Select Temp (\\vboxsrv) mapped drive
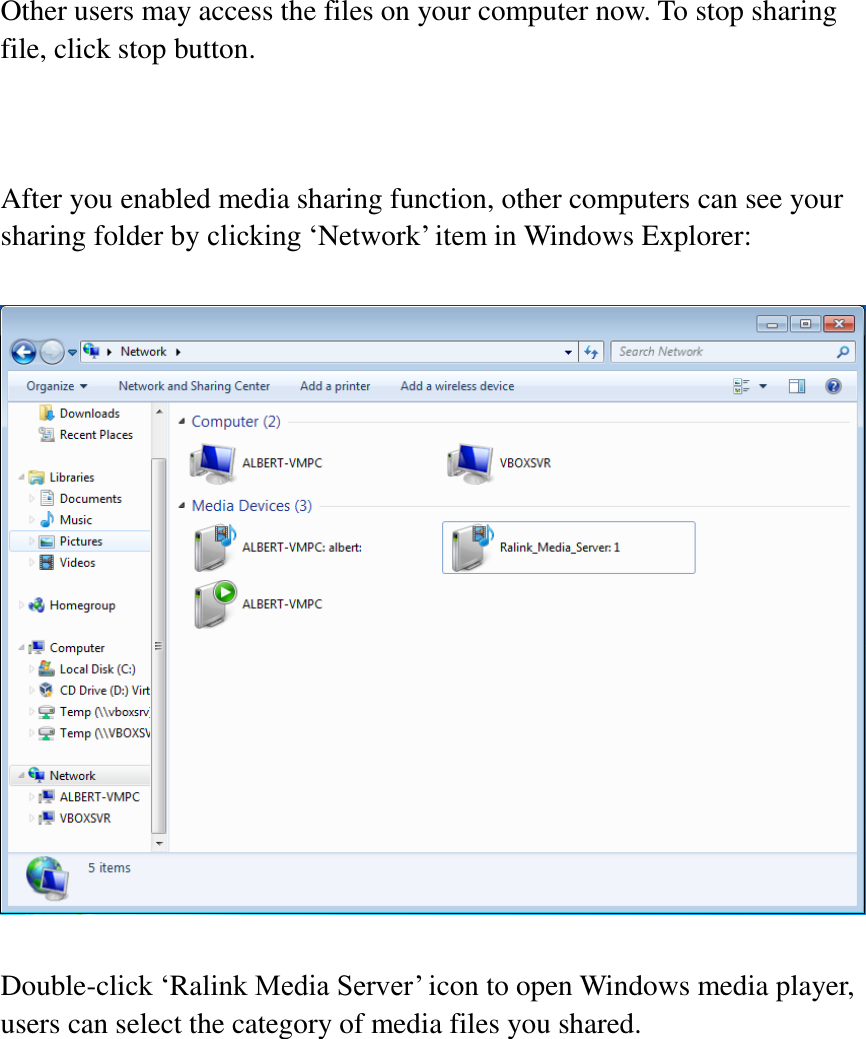 94,712
